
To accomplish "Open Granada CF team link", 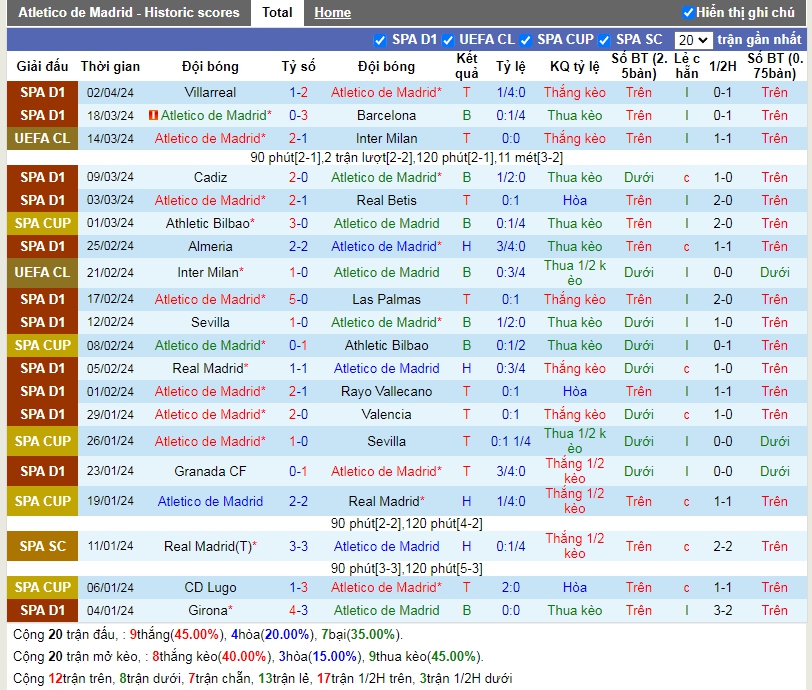I will click(x=210, y=471).
